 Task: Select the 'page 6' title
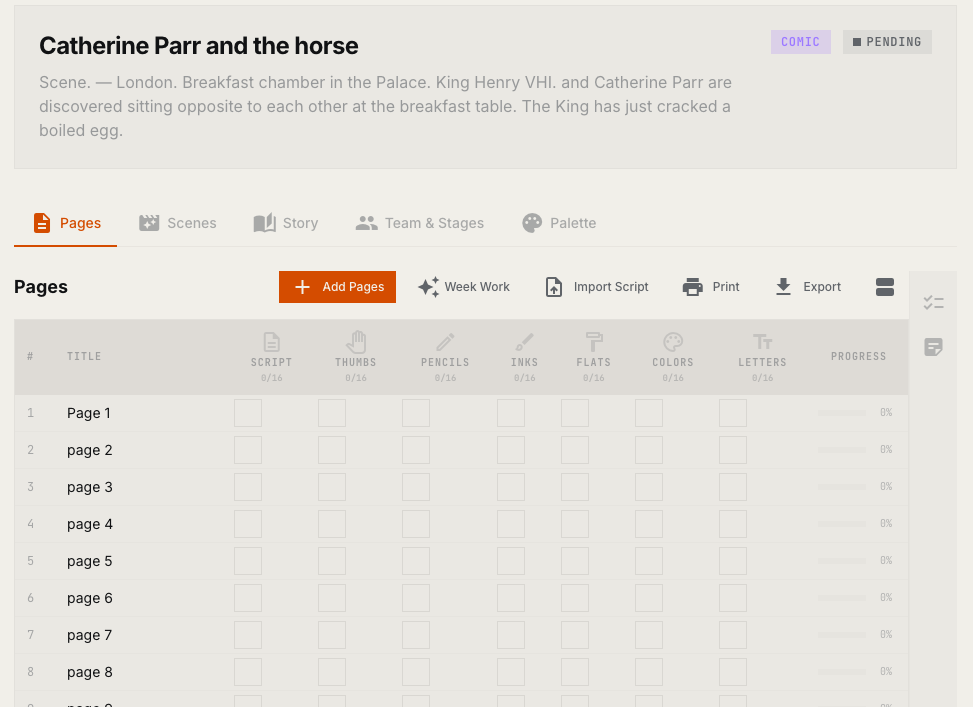(89, 599)
